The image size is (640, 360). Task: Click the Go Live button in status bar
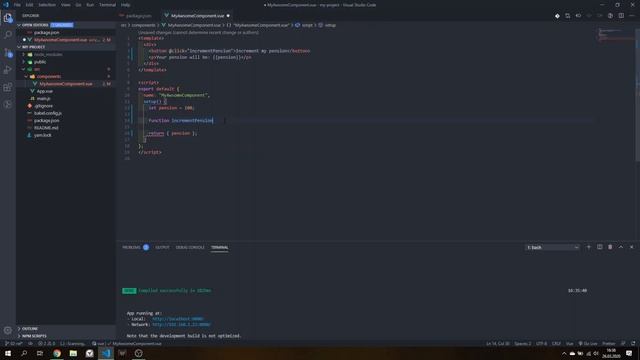[588, 344]
